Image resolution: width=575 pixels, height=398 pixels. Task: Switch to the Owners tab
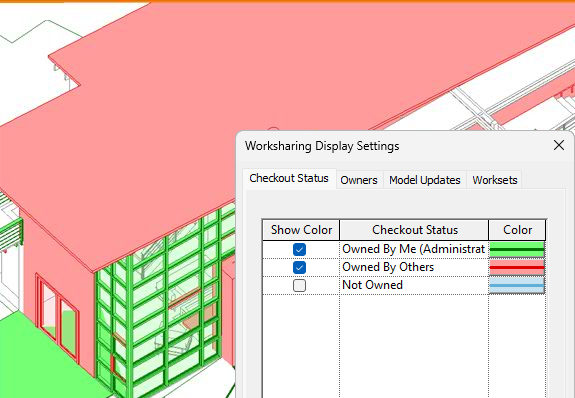click(359, 180)
